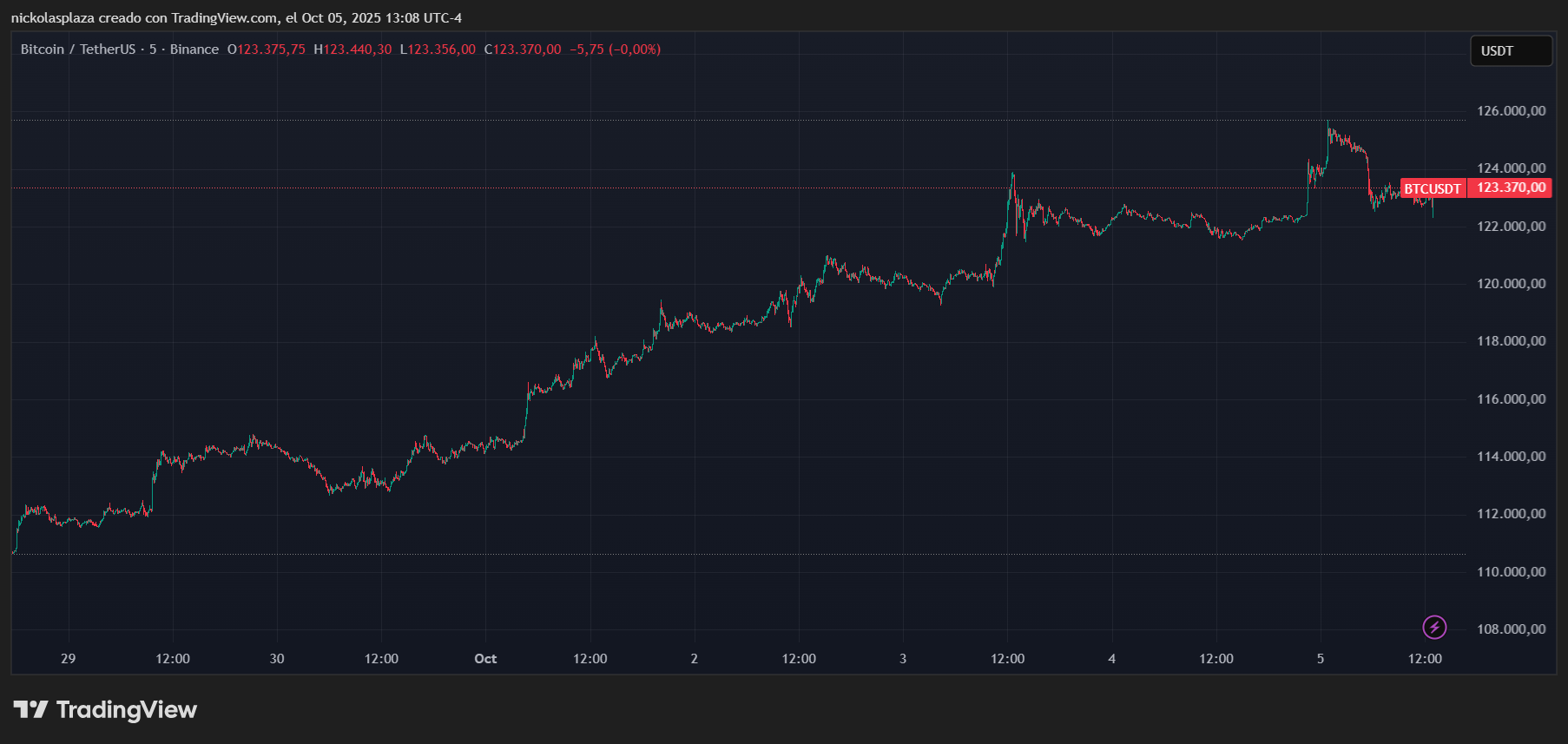The width and height of the screenshot is (1568, 744).
Task: Click the red BTCUSDT symbol label
Action: [x=1433, y=188]
